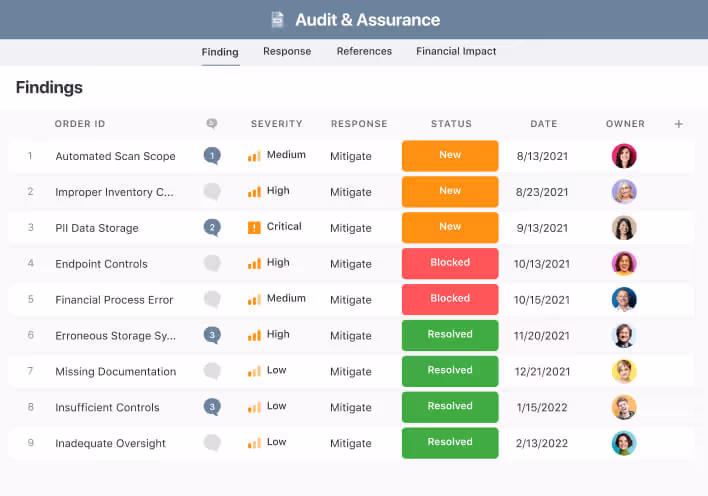Click the orange New status on row 2
This screenshot has height=496, width=708.
450,192
